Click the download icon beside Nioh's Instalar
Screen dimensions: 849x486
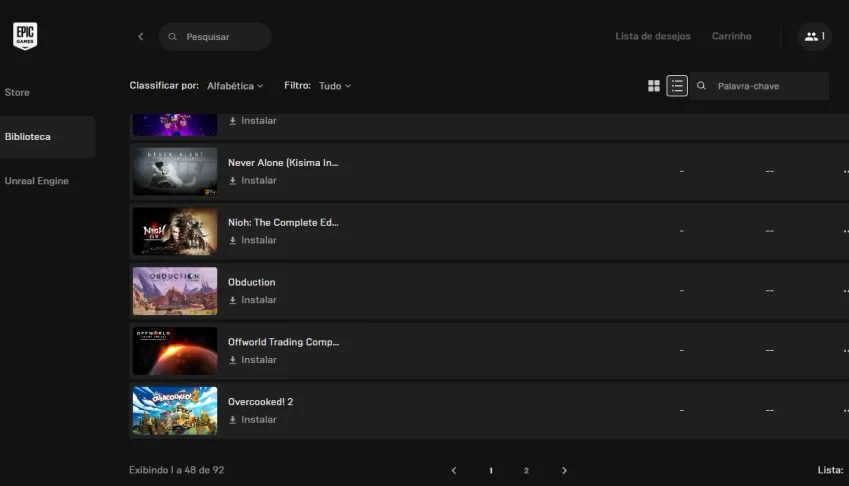(232, 240)
